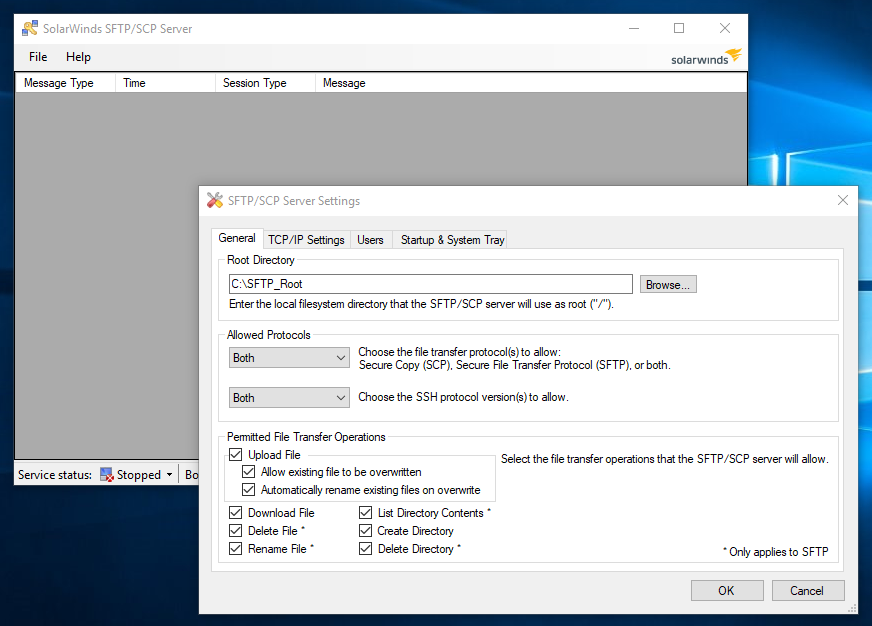The width and height of the screenshot is (872, 626).
Task: Expand the Stopped service status dropdown
Action: (x=169, y=475)
